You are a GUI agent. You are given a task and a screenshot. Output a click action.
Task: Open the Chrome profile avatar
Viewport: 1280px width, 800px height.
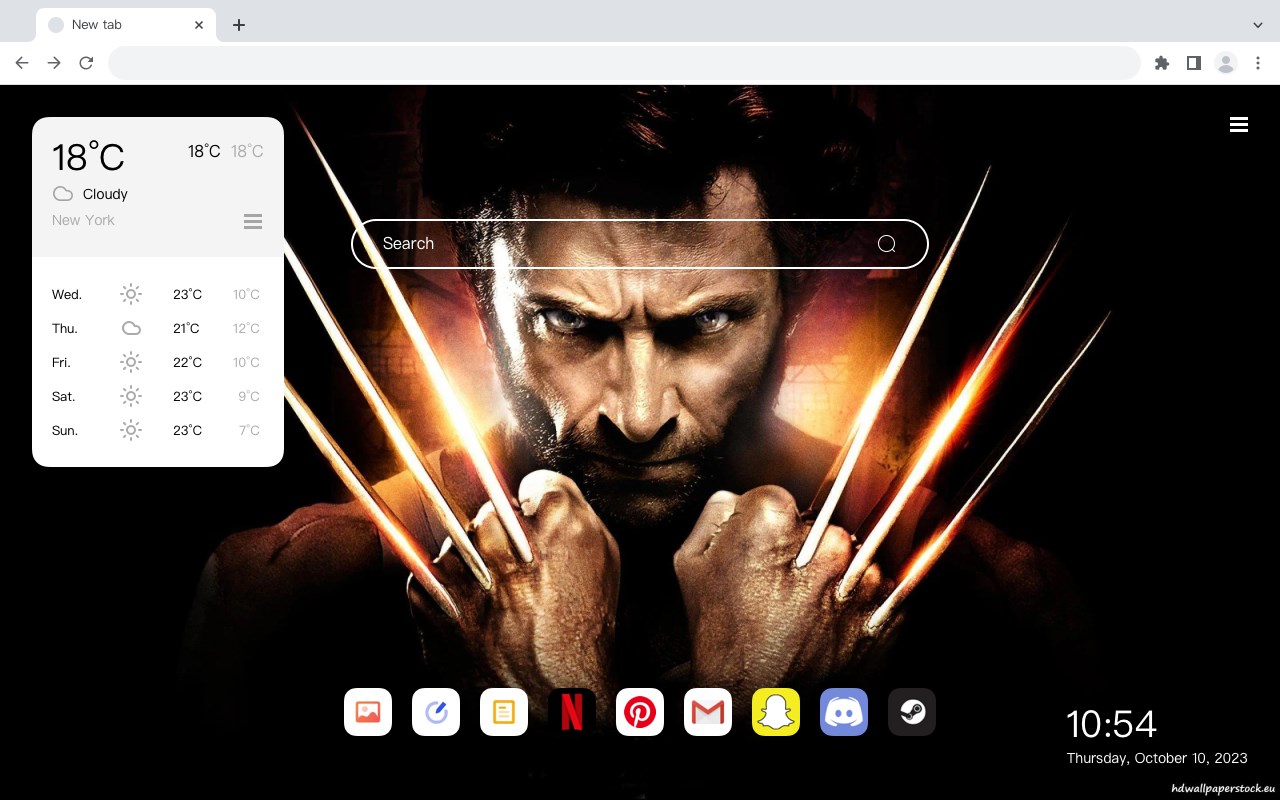[1226, 63]
